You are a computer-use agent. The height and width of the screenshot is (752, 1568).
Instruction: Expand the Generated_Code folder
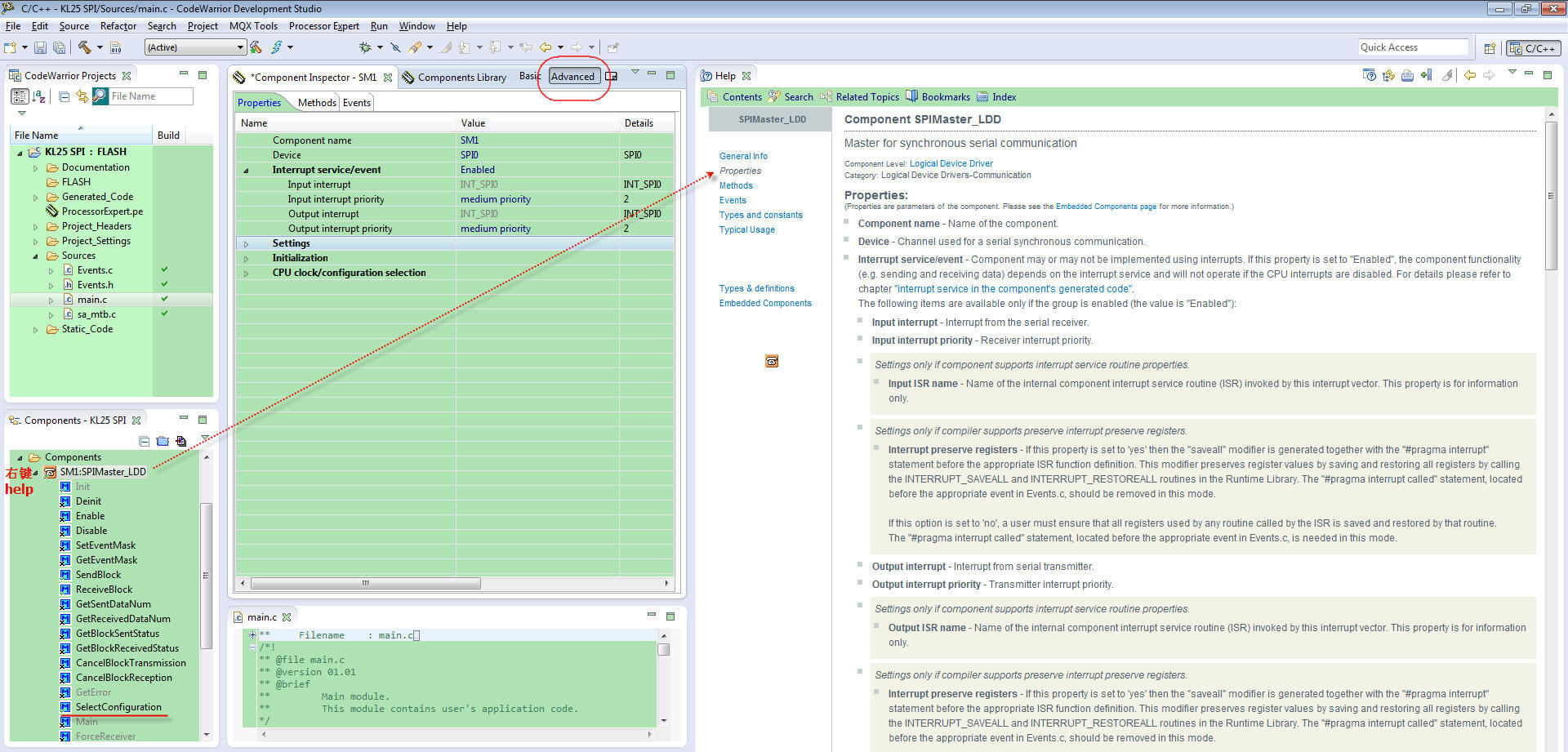[35, 197]
